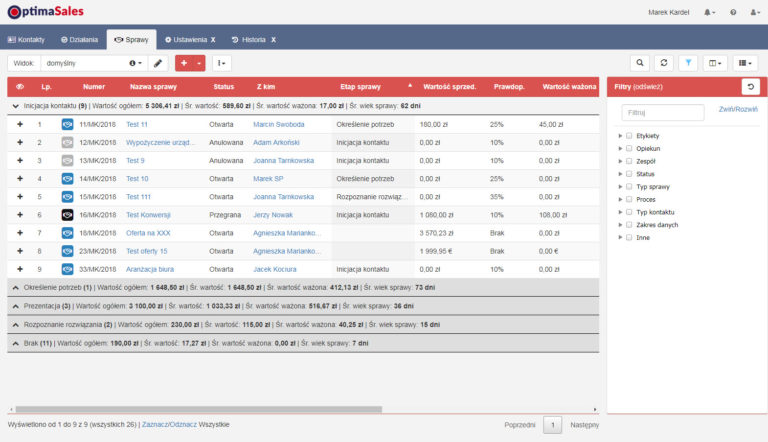768x442 pixels.
Task: Click the plus icon in row 1
Action: [20, 124]
